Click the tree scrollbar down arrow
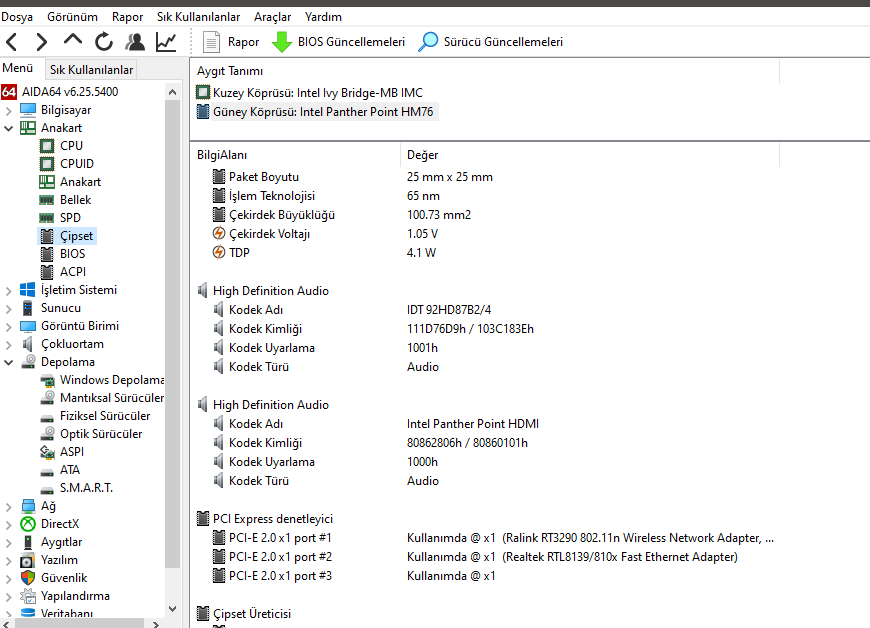Viewport: 870px width, 628px height. 173,609
